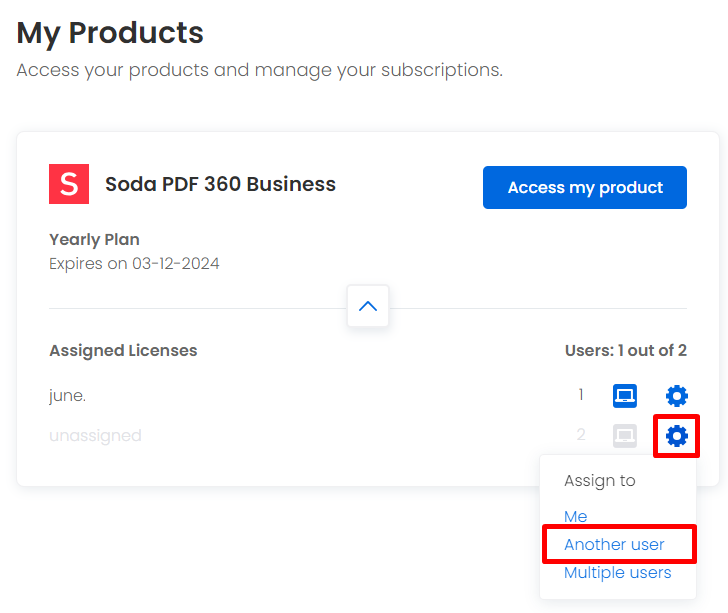Click license number 1 for june.
Image resolution: width=728 pixels, height=613 pixels.
pos(581,395)
